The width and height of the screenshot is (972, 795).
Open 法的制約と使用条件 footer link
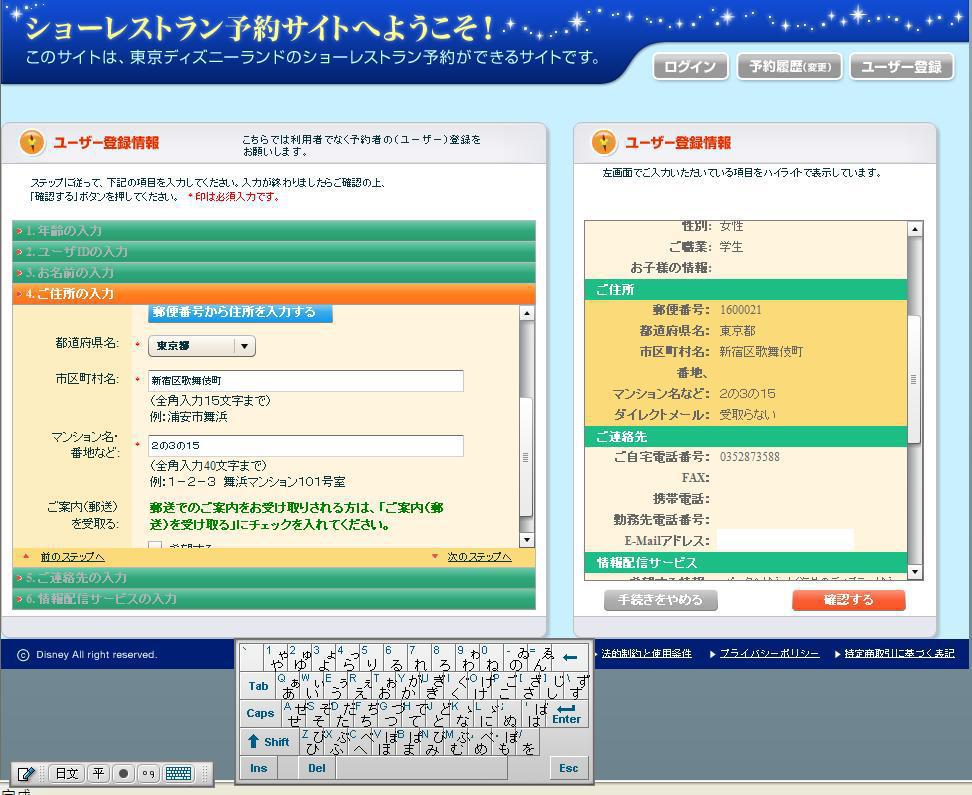coord(647,654)
